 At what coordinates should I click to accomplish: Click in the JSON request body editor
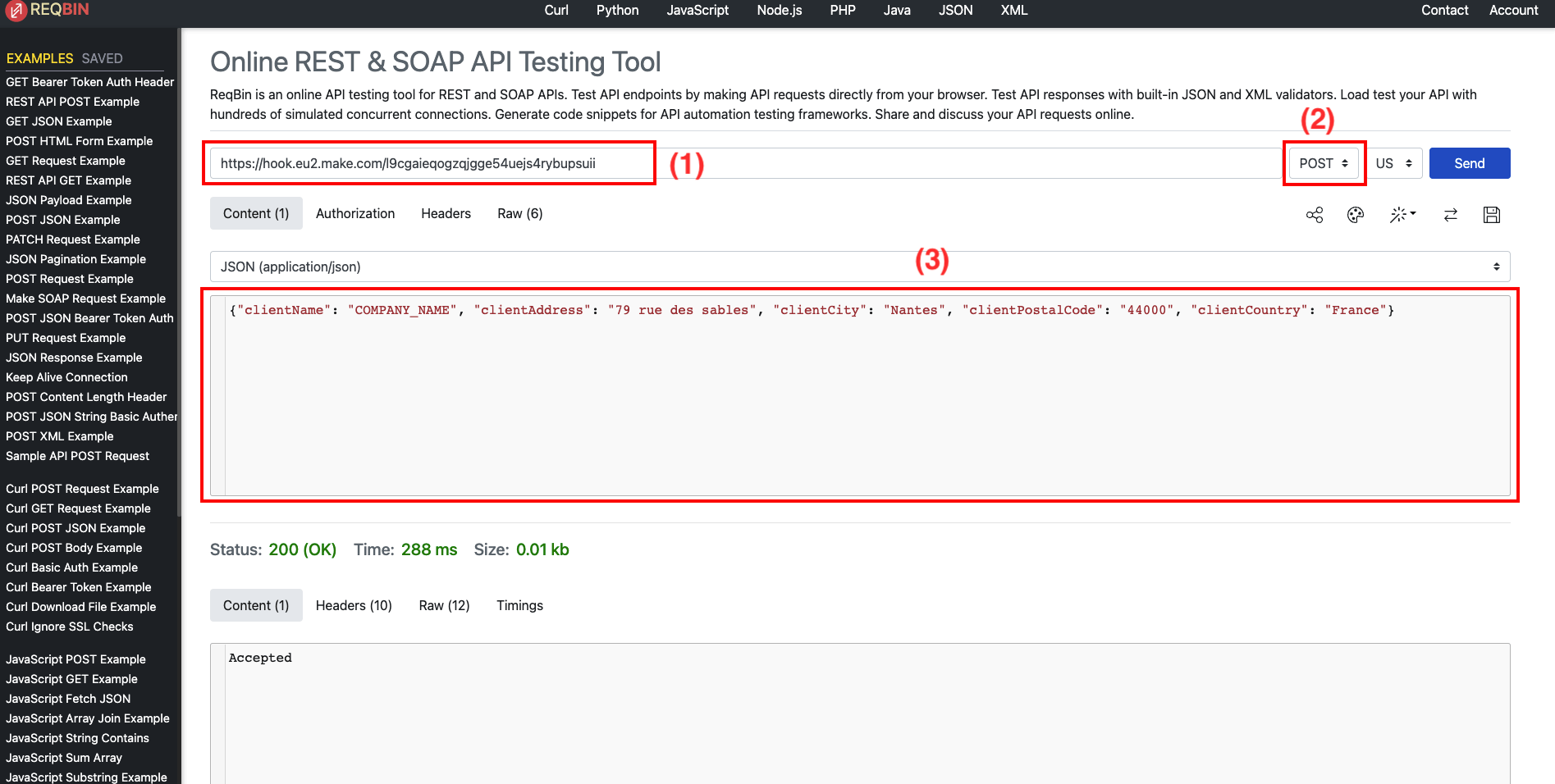pyautogui.click(x=862, y=394)
